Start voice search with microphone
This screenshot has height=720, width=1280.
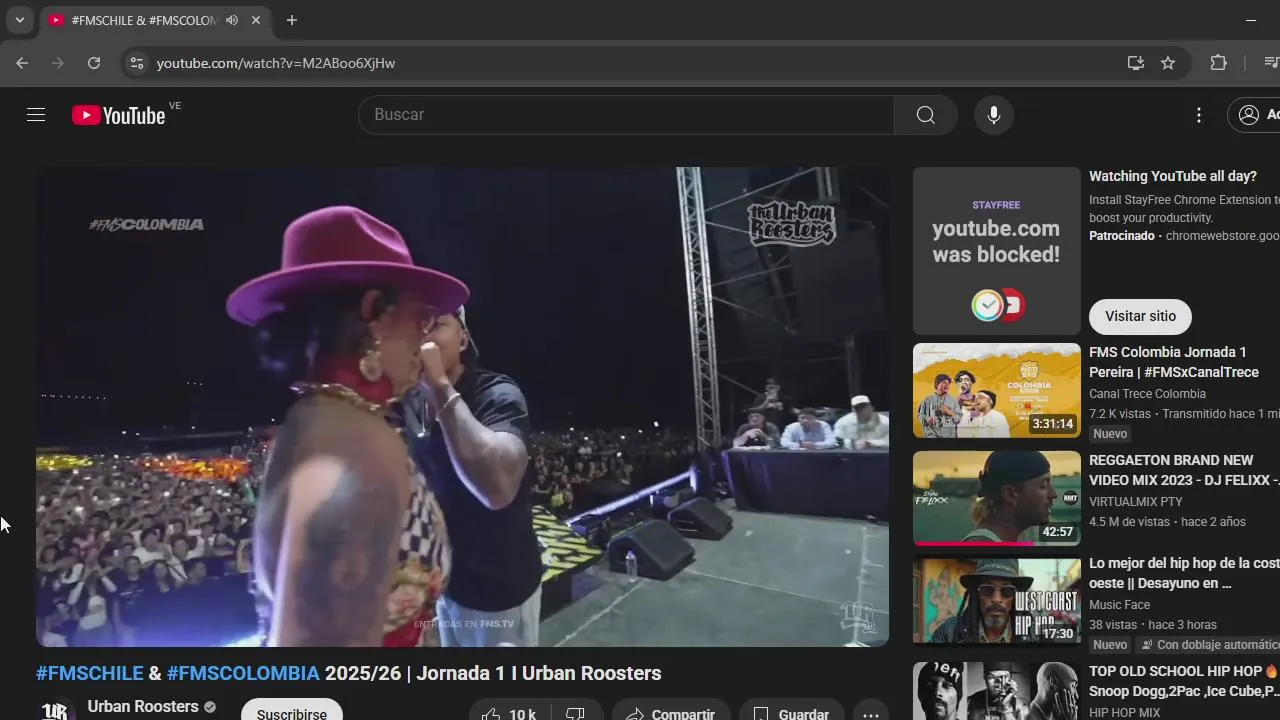[x=994, y=115]
